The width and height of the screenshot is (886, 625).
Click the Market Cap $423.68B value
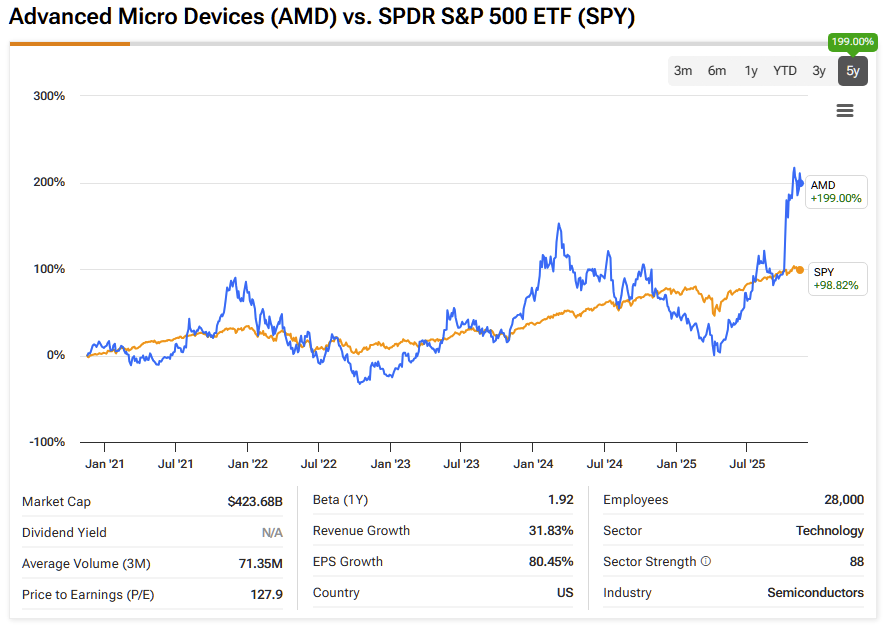pyautogui.click(x=255, y=501)
